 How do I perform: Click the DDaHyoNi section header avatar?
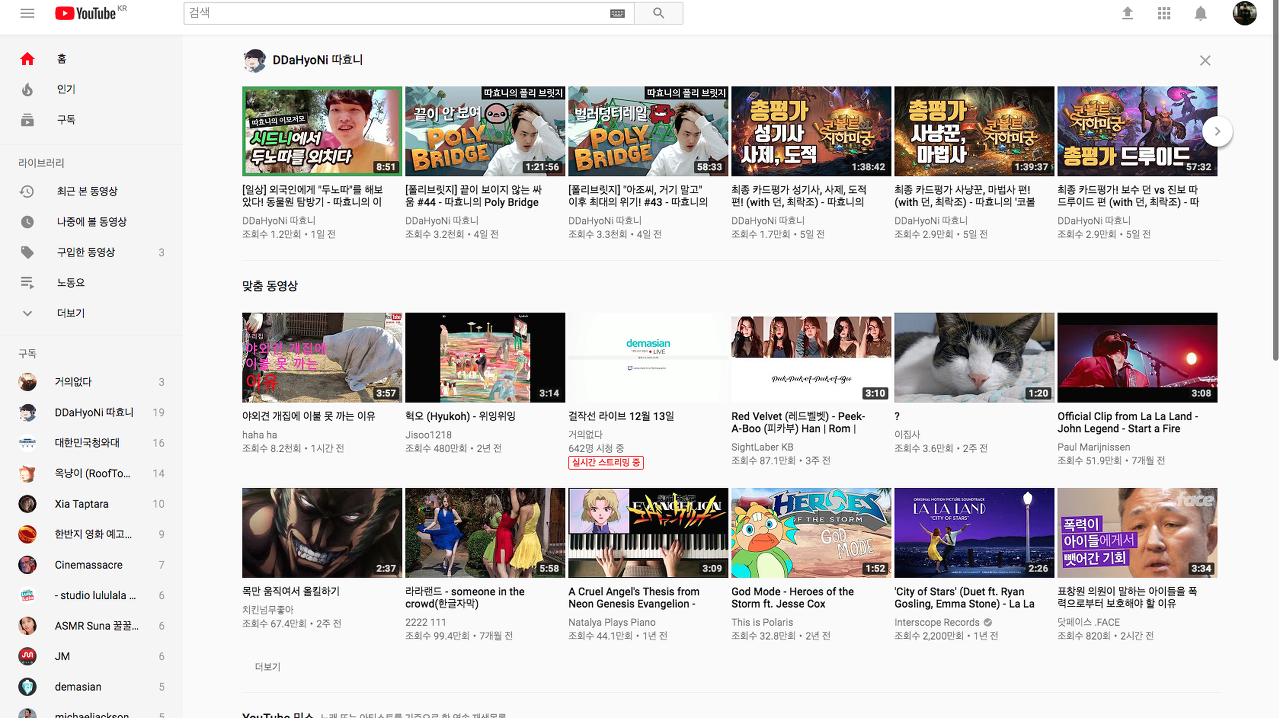click(254, 60)
